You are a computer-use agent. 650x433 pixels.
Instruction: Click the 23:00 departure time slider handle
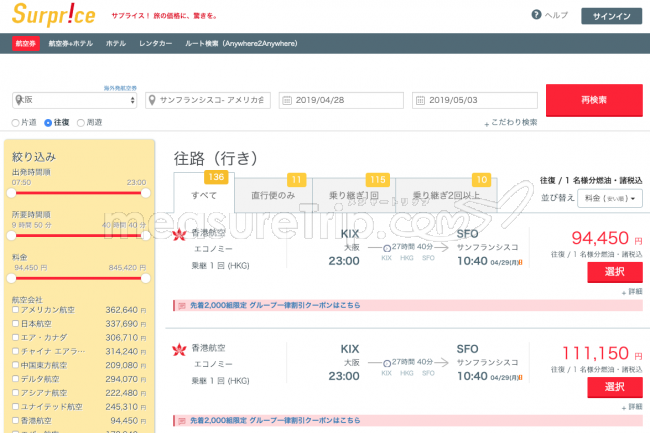pyautogui.click(x=146, y=193)
